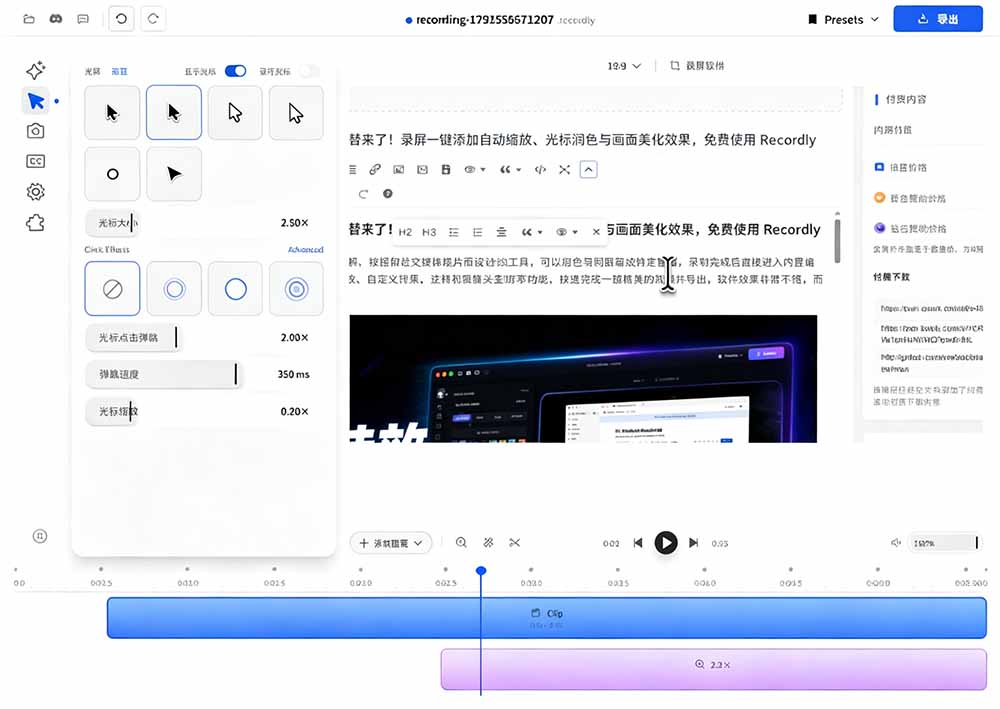Open the Discord community icon

coord(56,19)
